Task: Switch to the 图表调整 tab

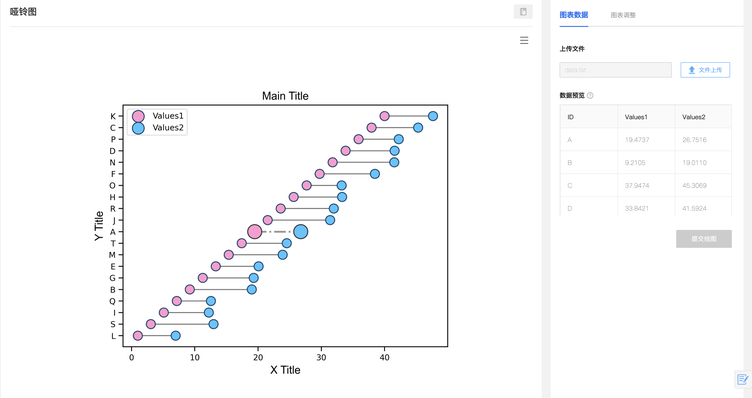Action: [x=623, y=15]
